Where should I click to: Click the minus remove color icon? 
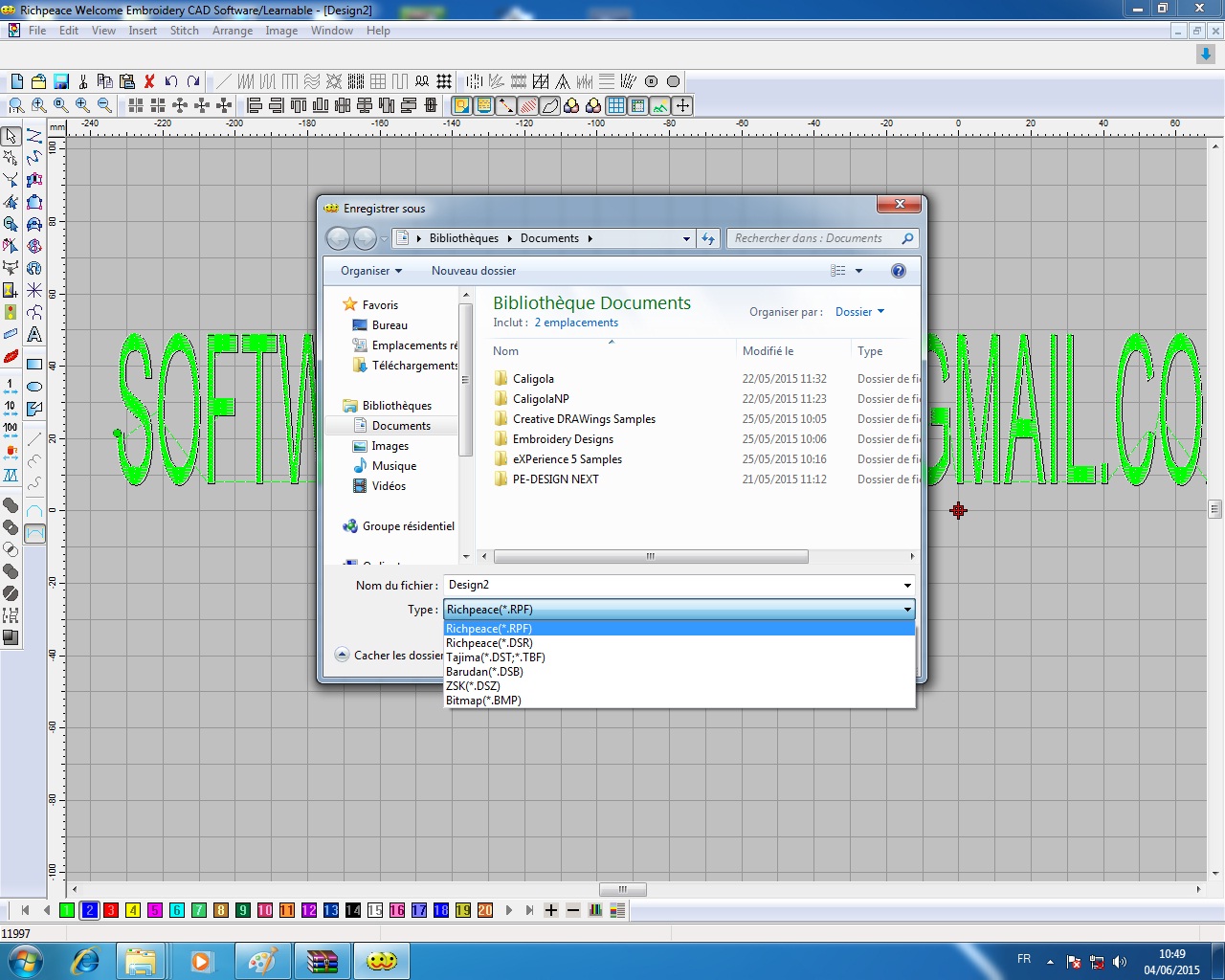[x=573, y=910]
